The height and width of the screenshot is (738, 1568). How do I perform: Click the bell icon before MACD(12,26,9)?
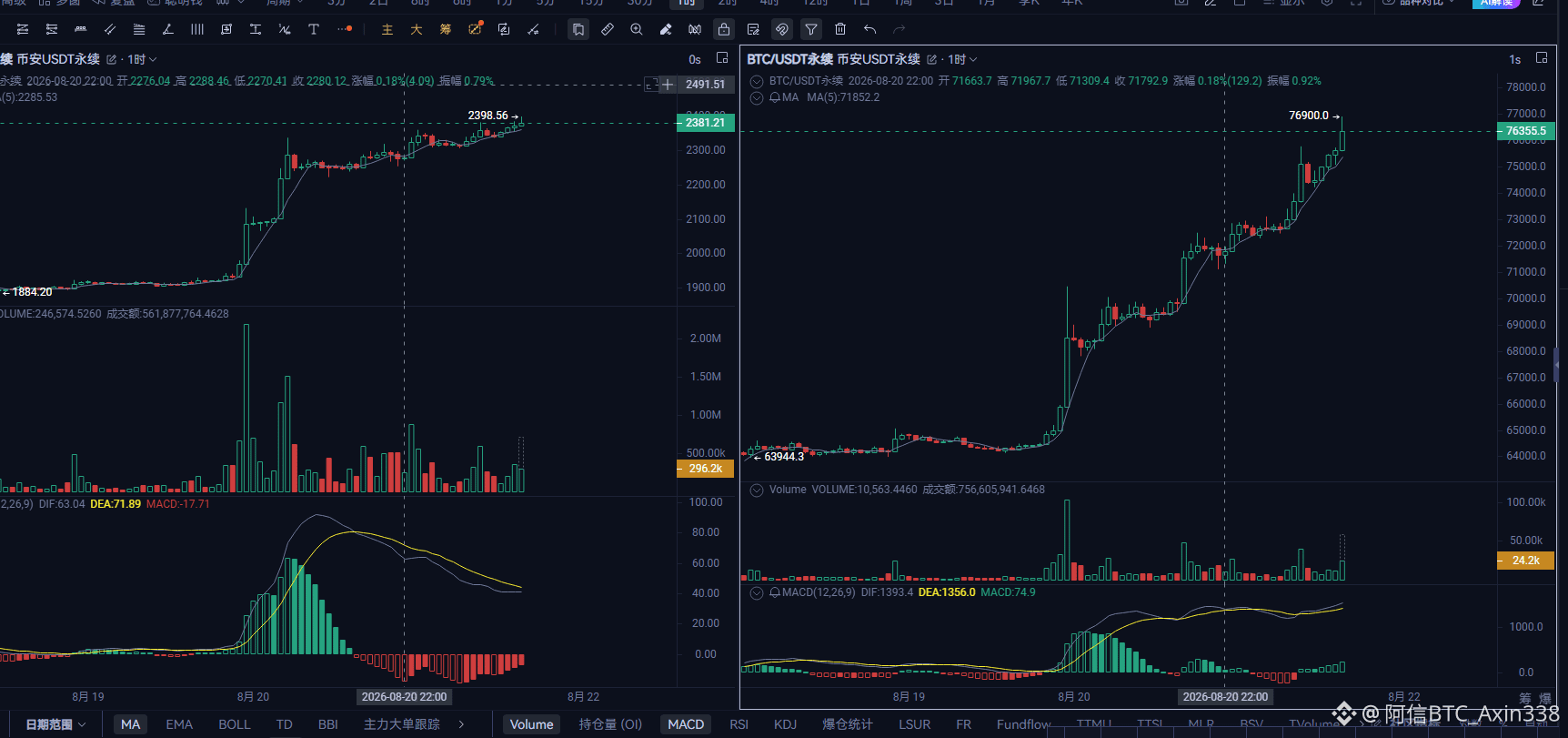(x=775, y=592)
